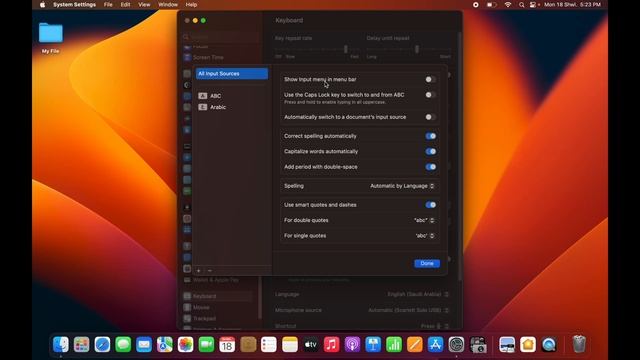Launch Safari from the dock
Screen dimensions: 640x360
tap(102, 344)
